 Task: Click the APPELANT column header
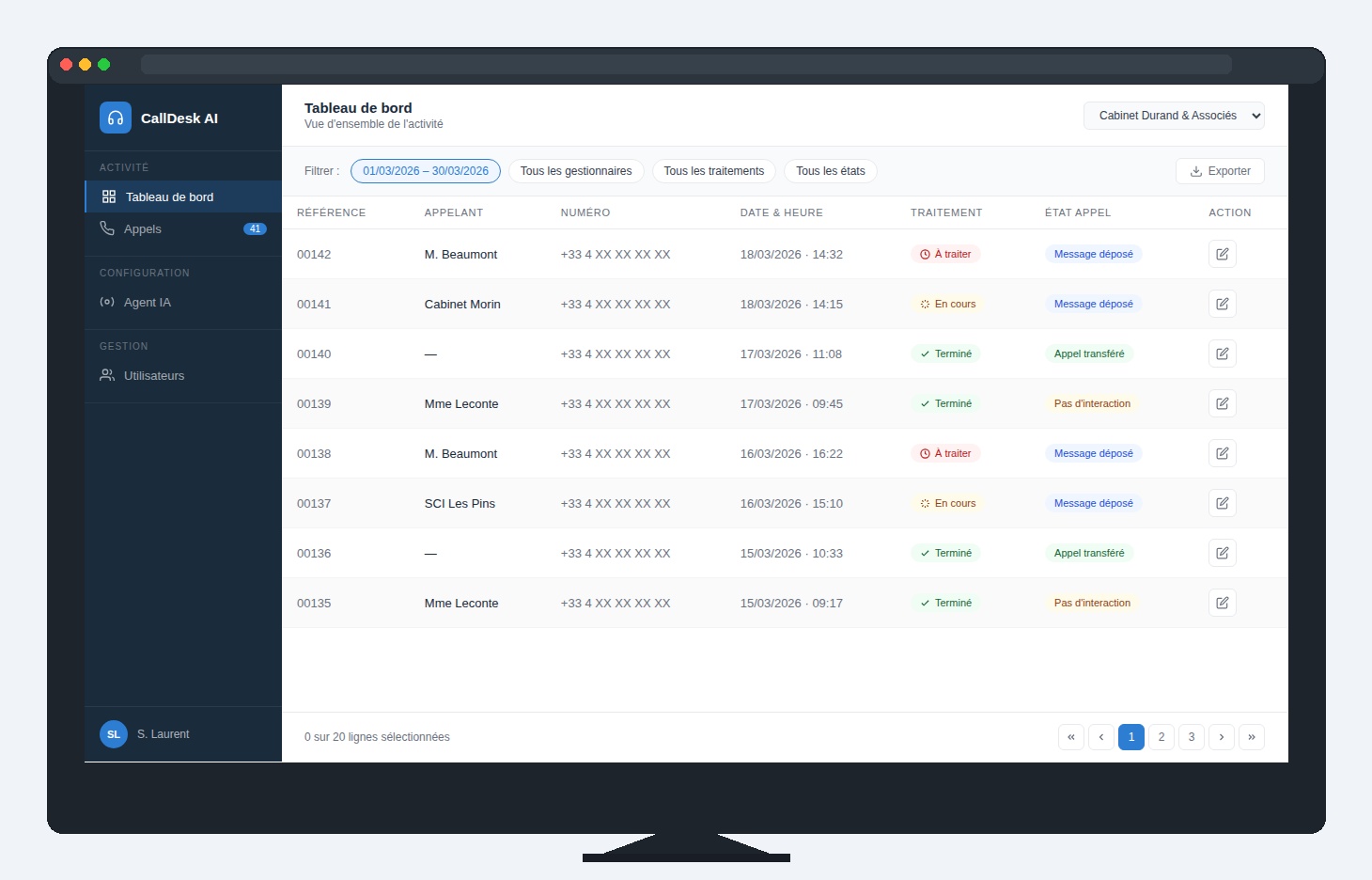[454, 212]
